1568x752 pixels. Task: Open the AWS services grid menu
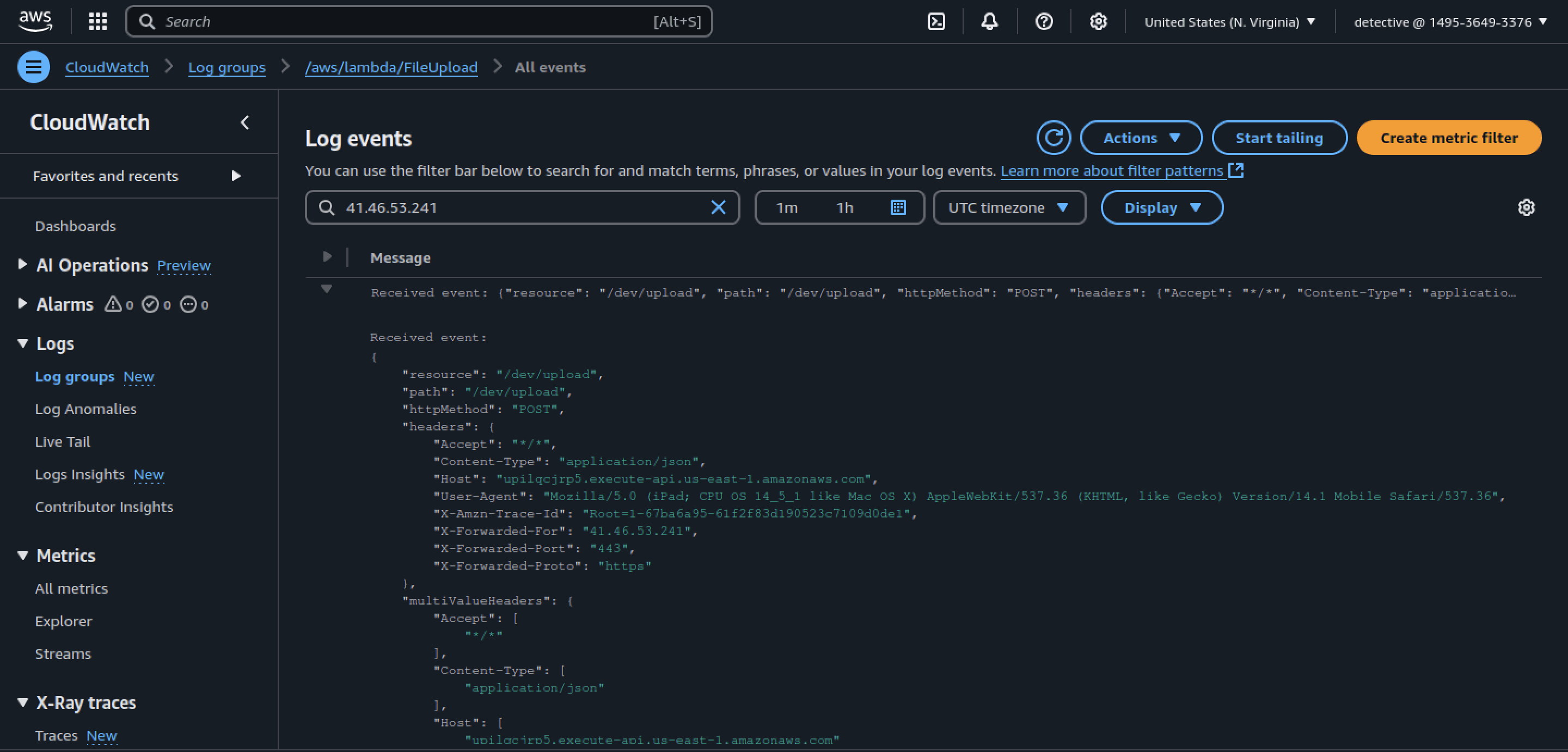(x=97, y=21)
